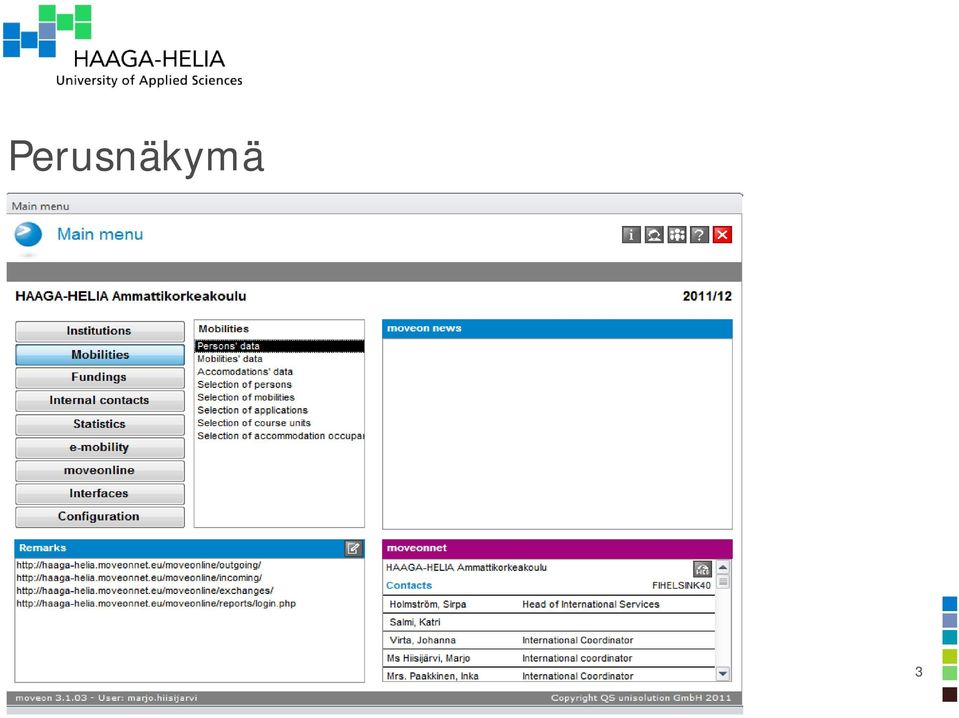Click the moveon 3.1.03 user status text
This screenshot has width=959, height=718.
click(106, 698)
